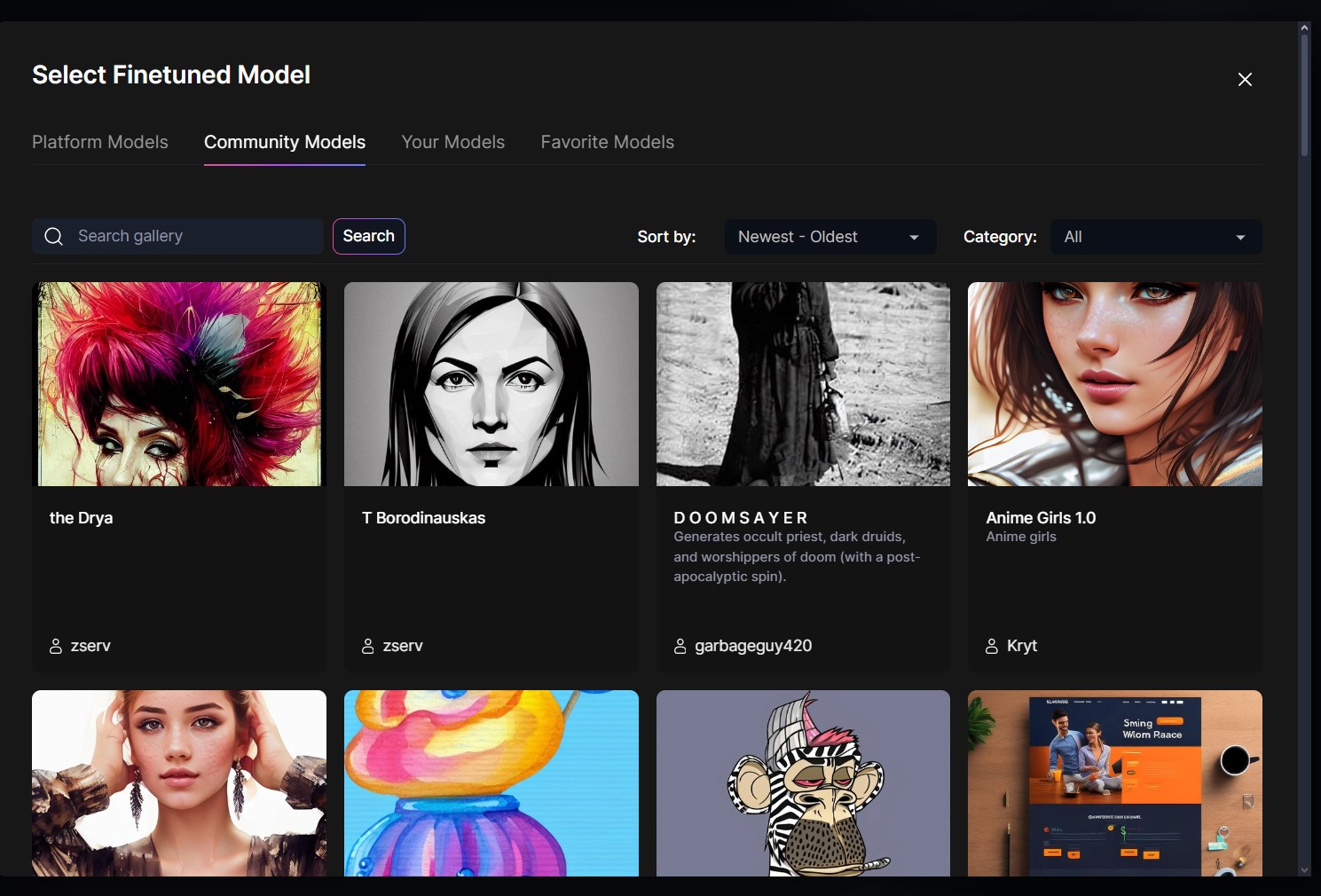Click the Category dropdown arrow
1321x896 pixels.
pos(1240,238)
